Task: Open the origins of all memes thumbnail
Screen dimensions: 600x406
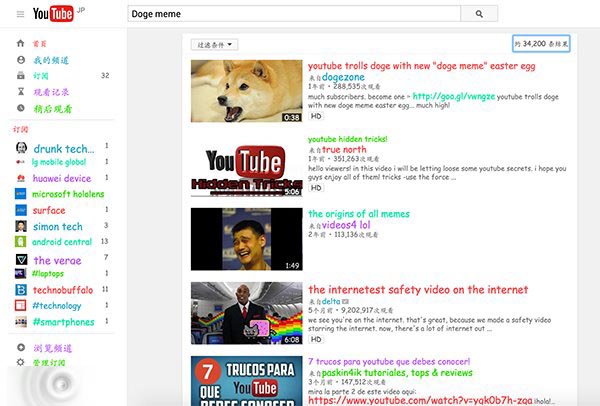Action: 246,239
